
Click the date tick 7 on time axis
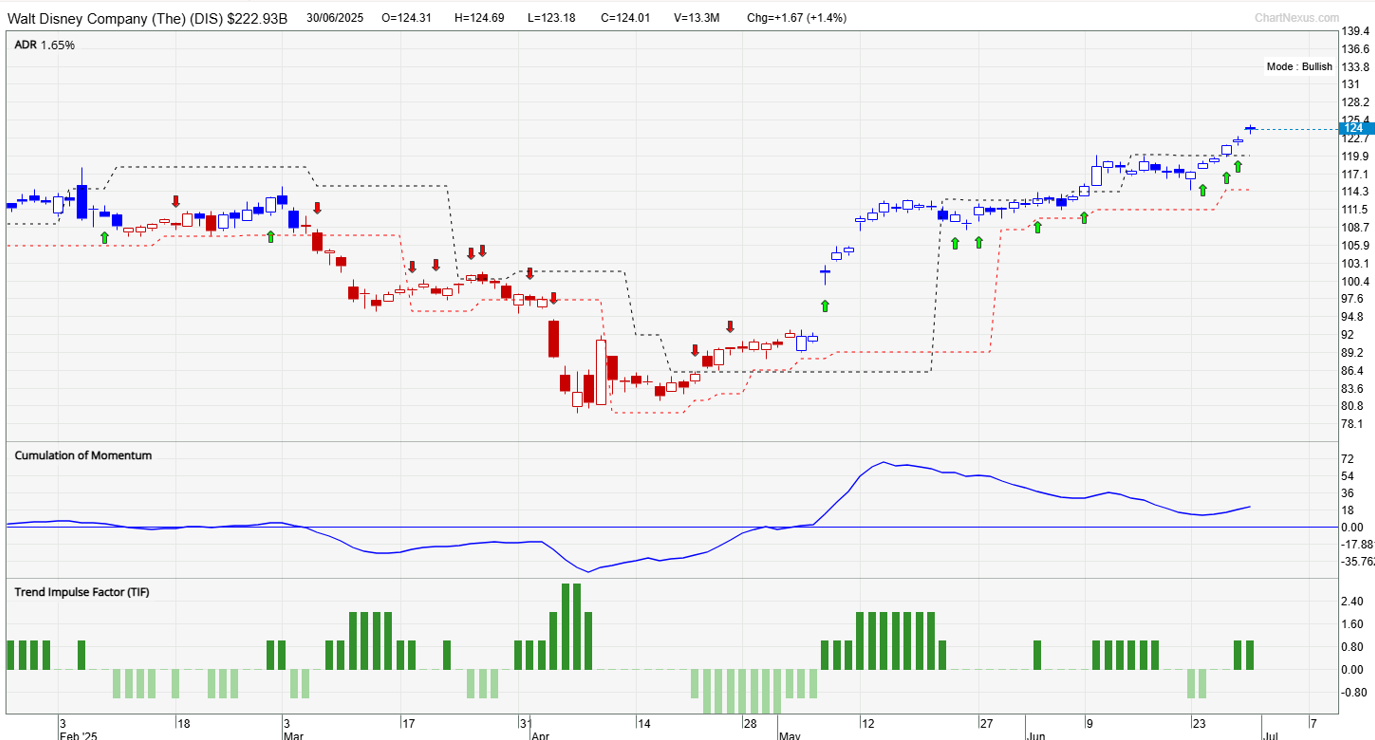coord(1312,722)
